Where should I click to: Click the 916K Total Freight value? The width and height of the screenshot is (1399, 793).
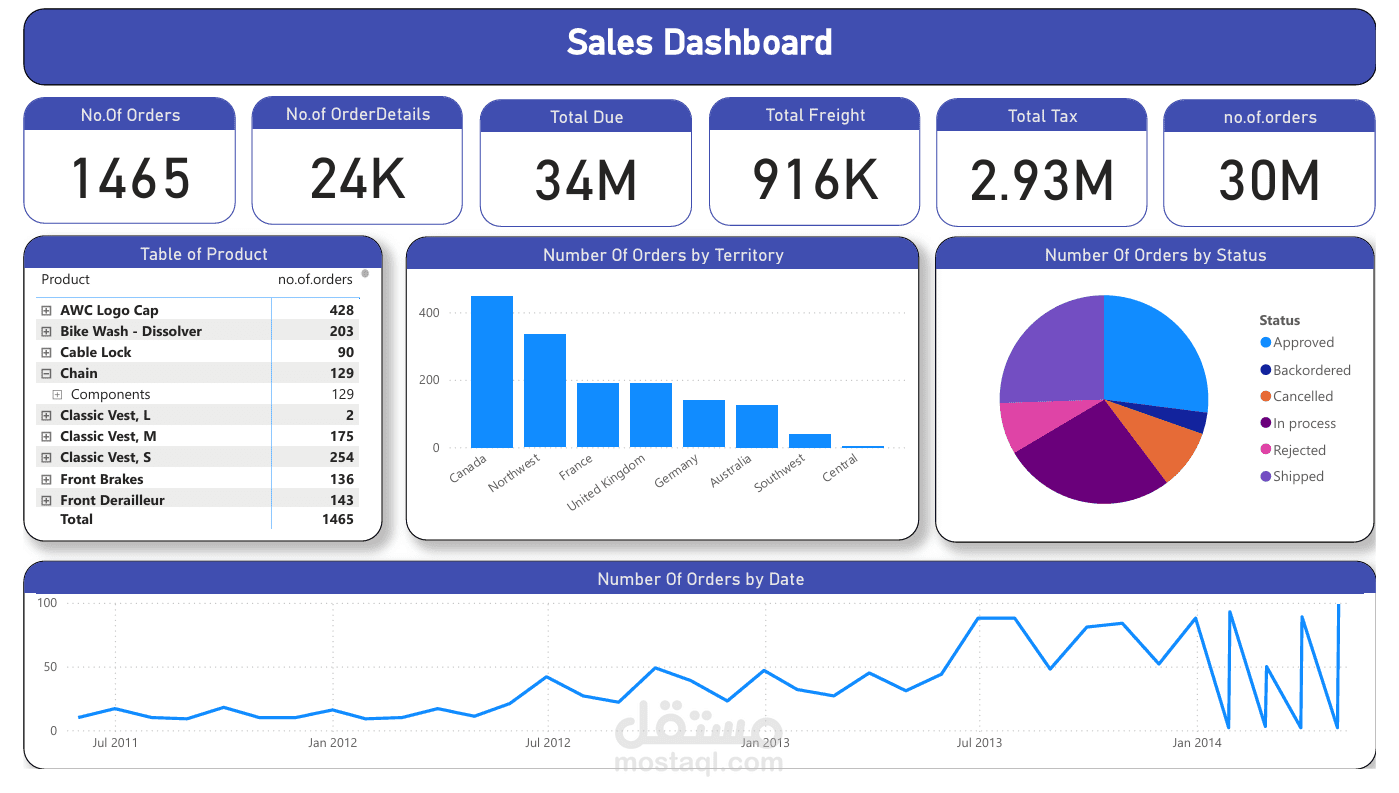pyautogui.click(x=815, y=179)
